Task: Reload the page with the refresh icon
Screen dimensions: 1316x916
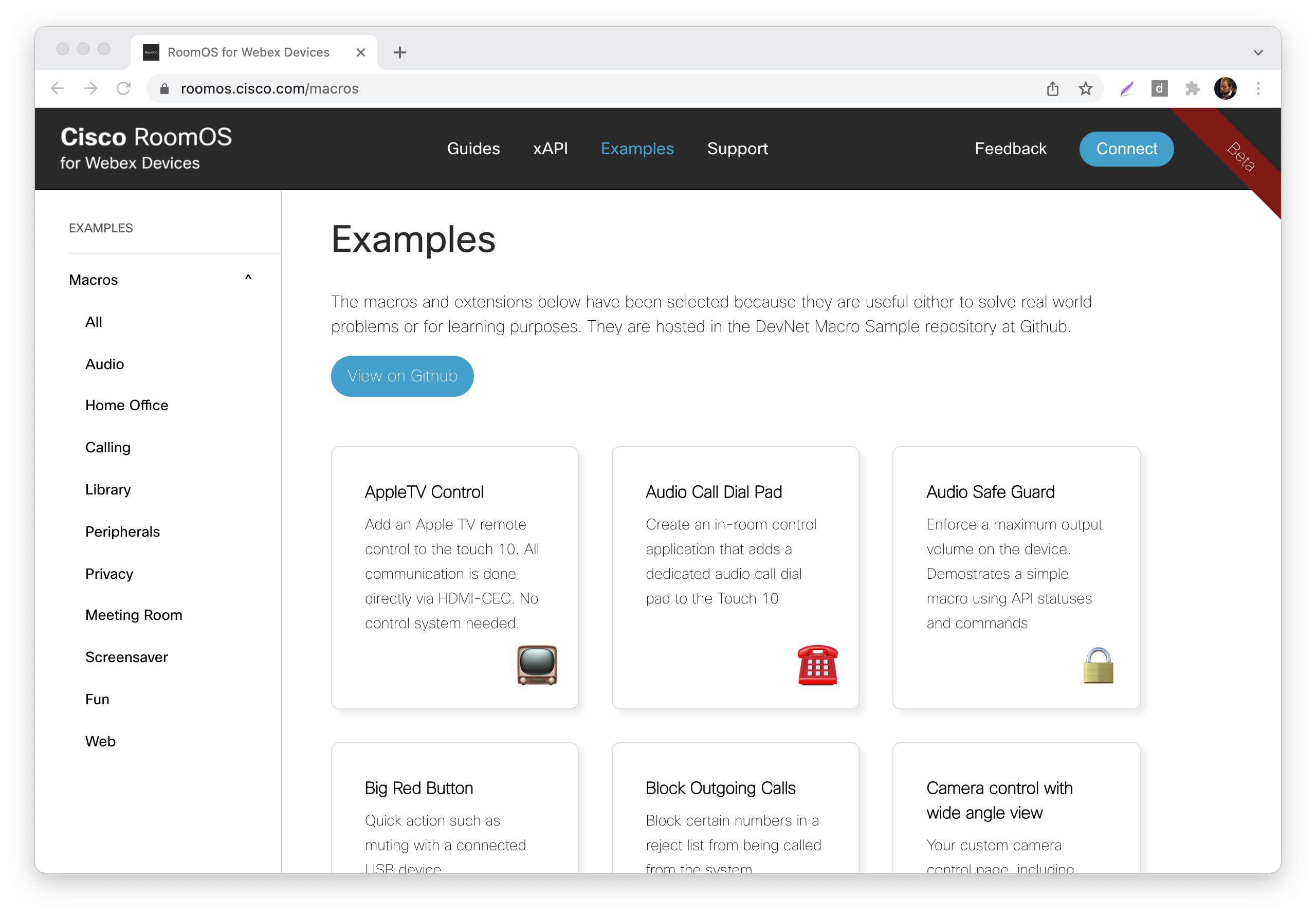Action: point(124,88)
